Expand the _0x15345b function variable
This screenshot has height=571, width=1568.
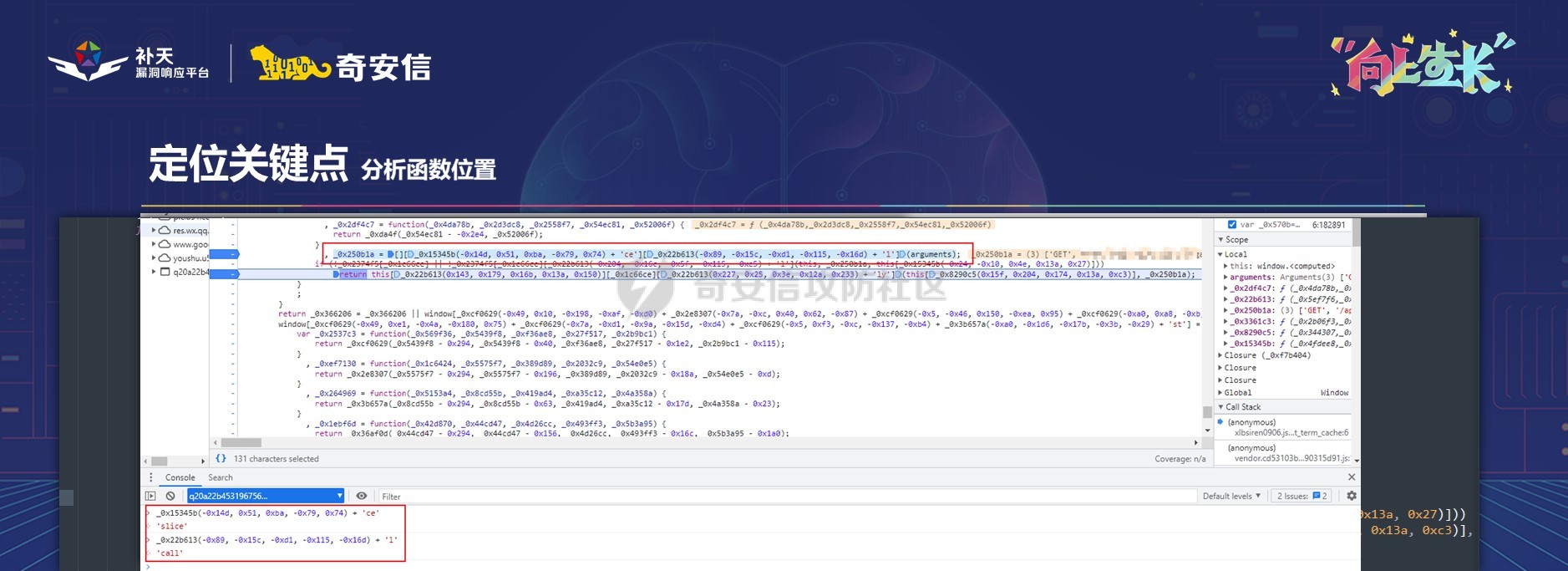pos(1225,343)
